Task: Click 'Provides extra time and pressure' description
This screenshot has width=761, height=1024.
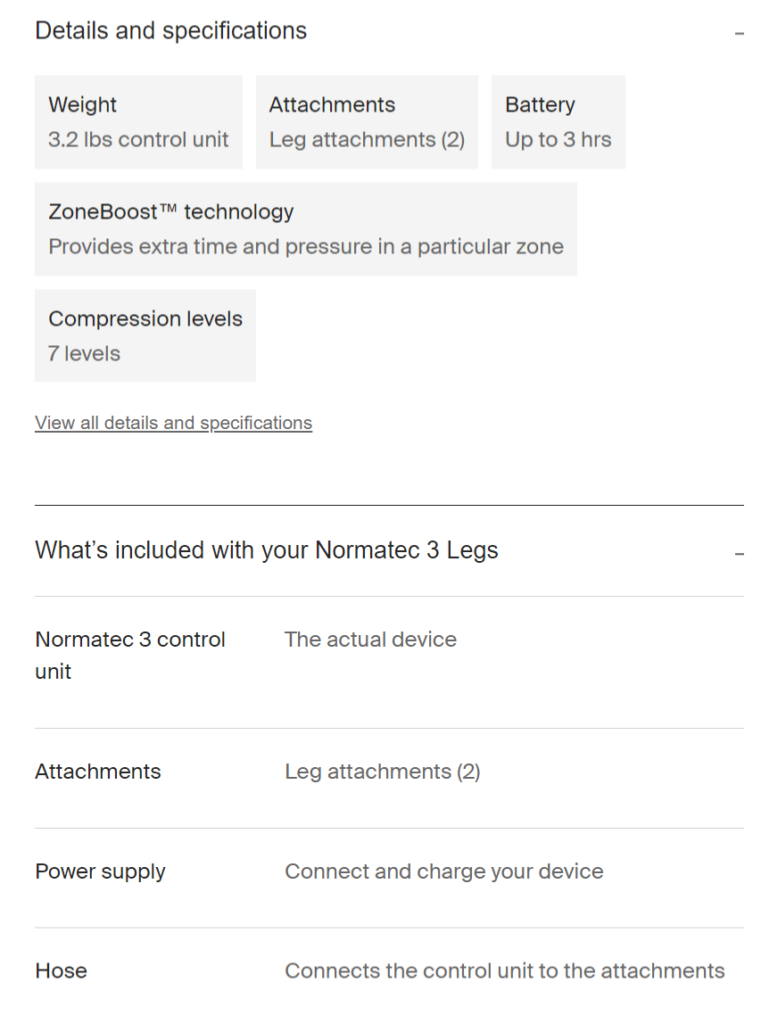Action: 306,246
